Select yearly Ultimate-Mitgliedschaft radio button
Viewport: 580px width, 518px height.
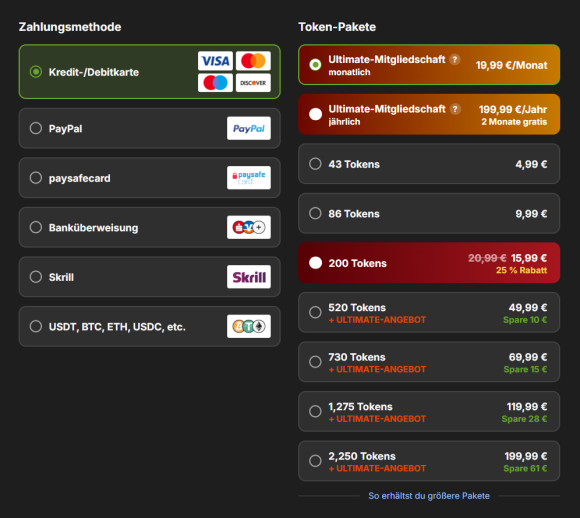(315, 114)
